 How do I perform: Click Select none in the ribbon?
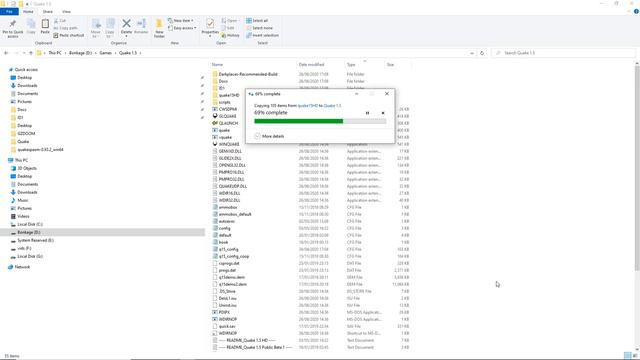[x=260, y=28]
